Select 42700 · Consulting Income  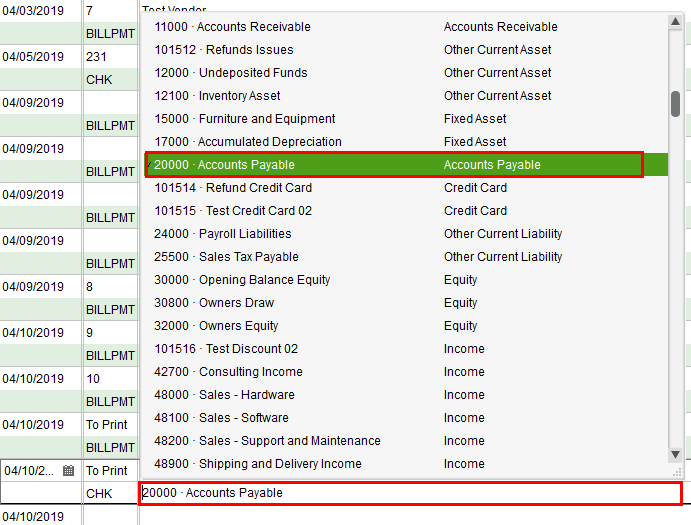(x=406, y=372)
